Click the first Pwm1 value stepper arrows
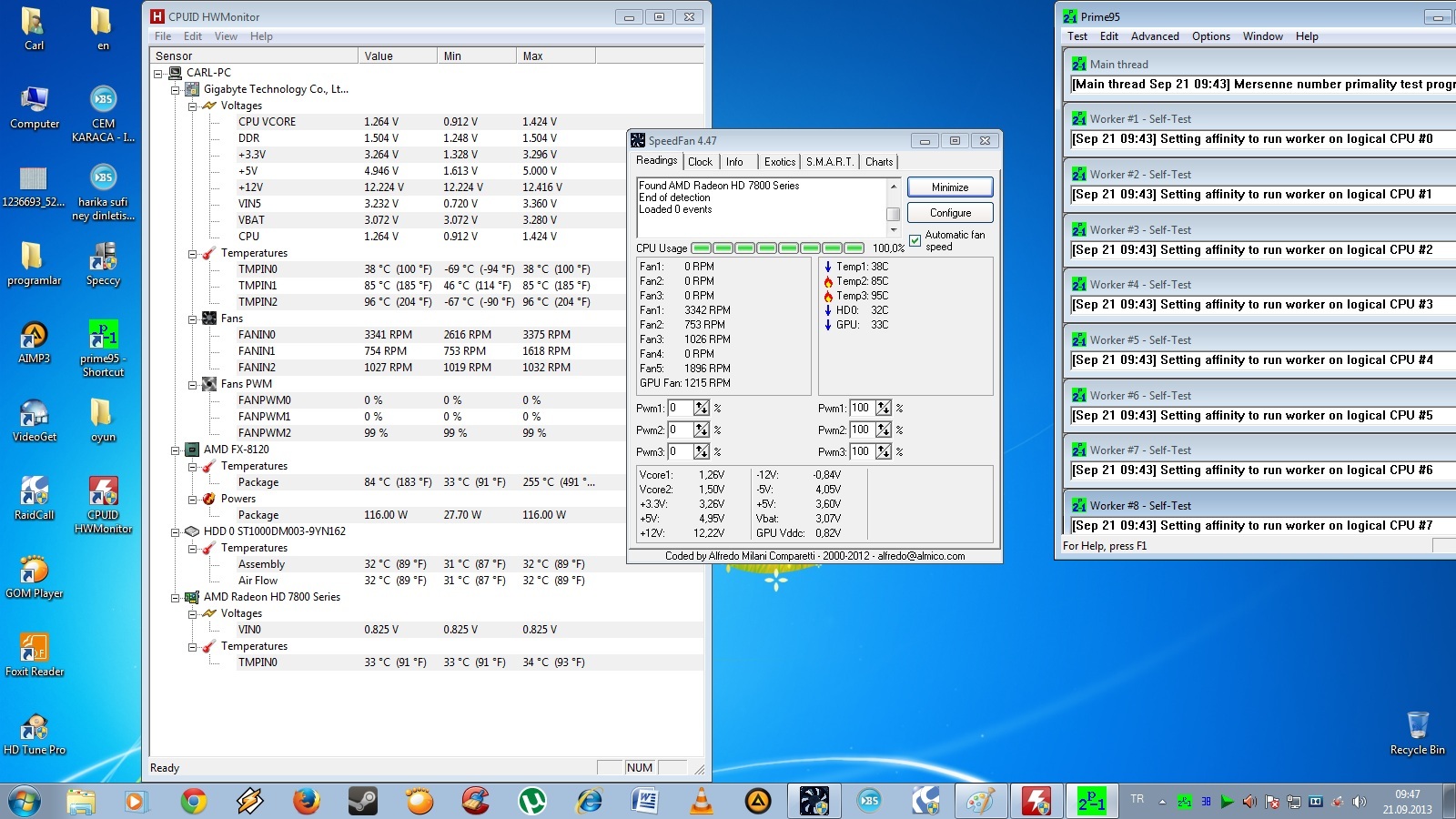Screen dimensions: 1456x819 click(x=702, y=408)
